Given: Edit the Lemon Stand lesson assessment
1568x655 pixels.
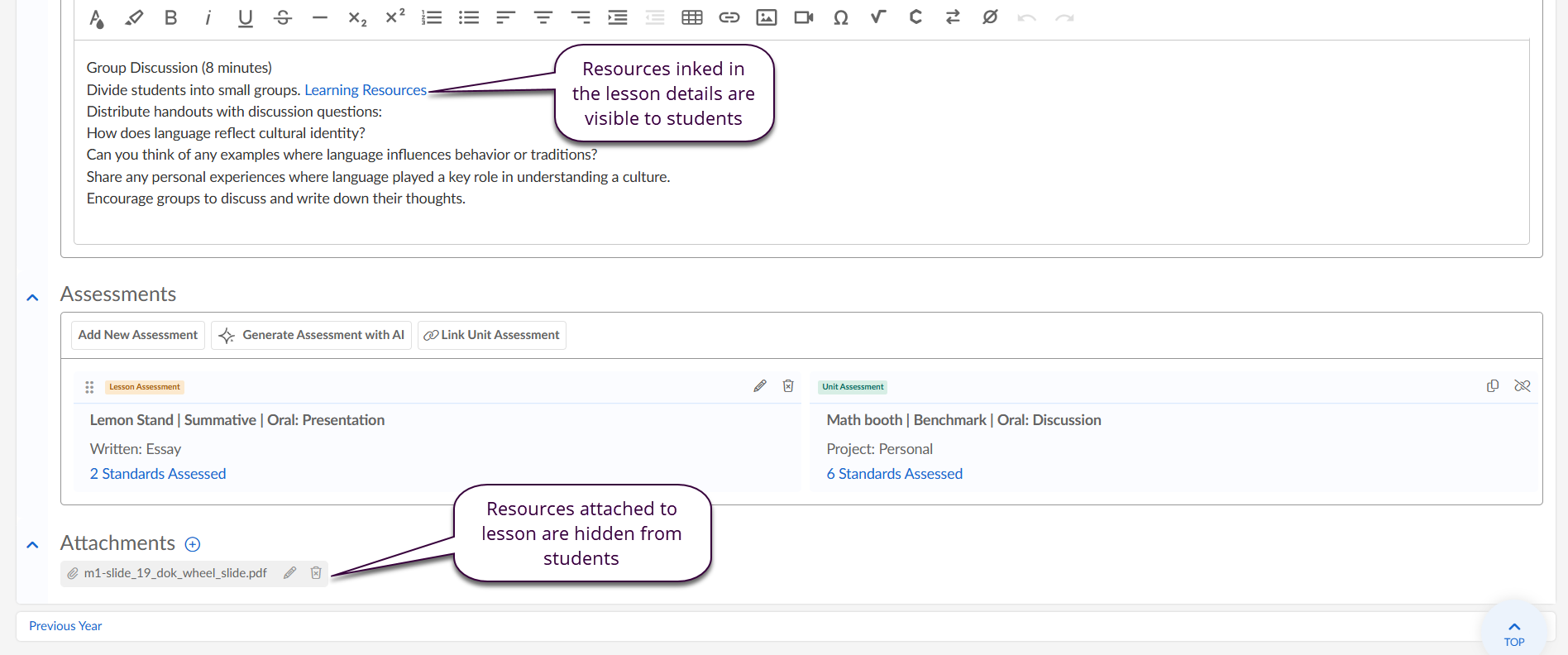Looking at the screenshot, I should point(760,386).
